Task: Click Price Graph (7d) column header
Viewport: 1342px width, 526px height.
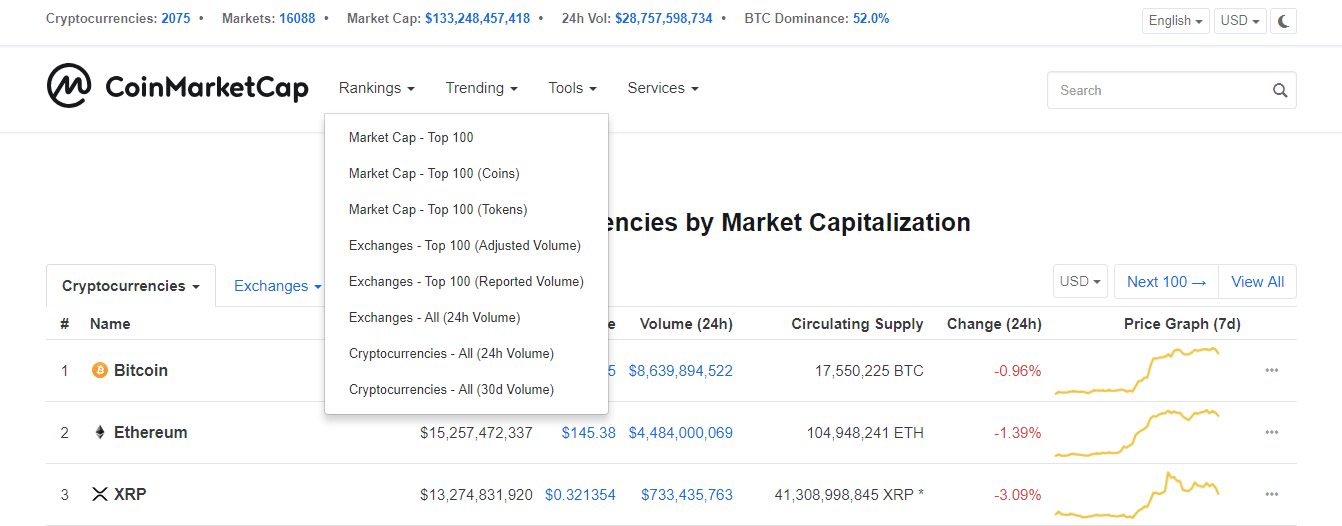Action: [x=1182, y=324]
